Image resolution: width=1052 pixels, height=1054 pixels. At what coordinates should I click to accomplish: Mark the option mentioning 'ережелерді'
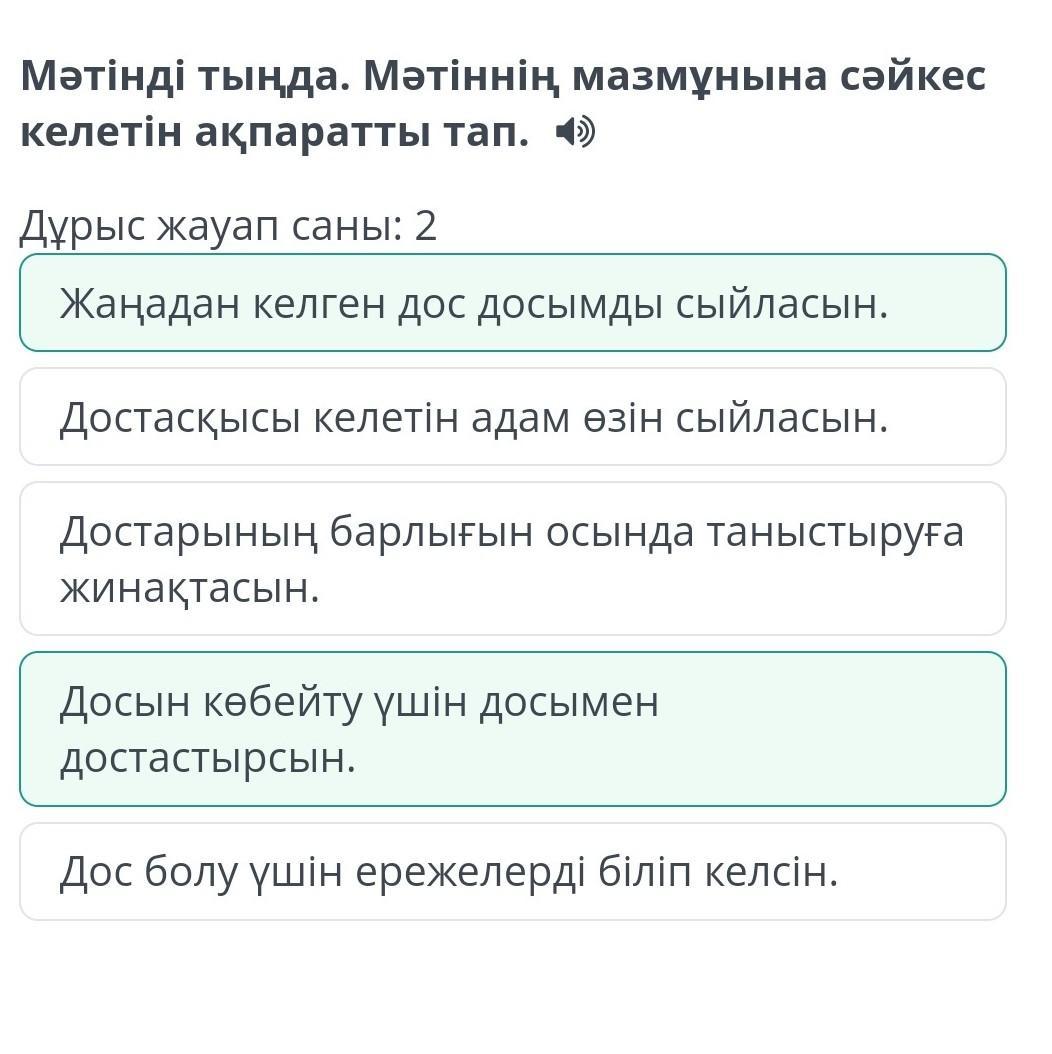tap(513, 872)
